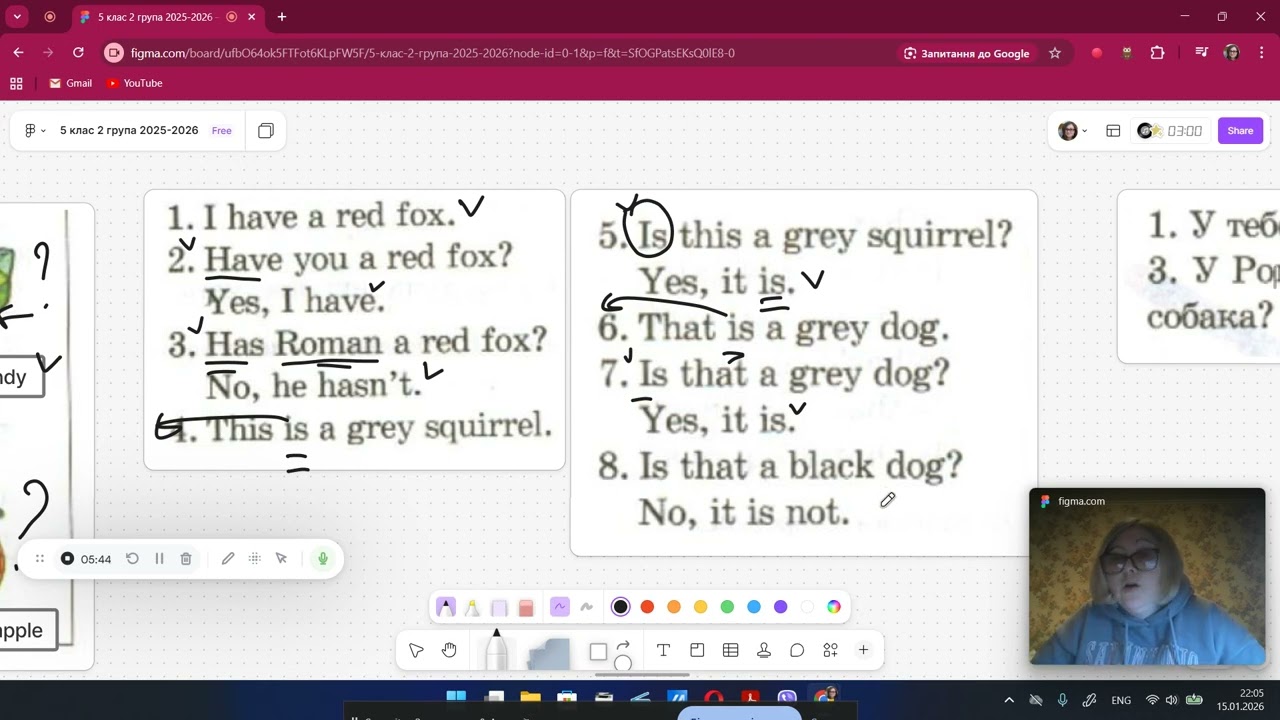The image size is (1280, 720).
Task: Pick the purple color swatch
Action: coord(781,607)
